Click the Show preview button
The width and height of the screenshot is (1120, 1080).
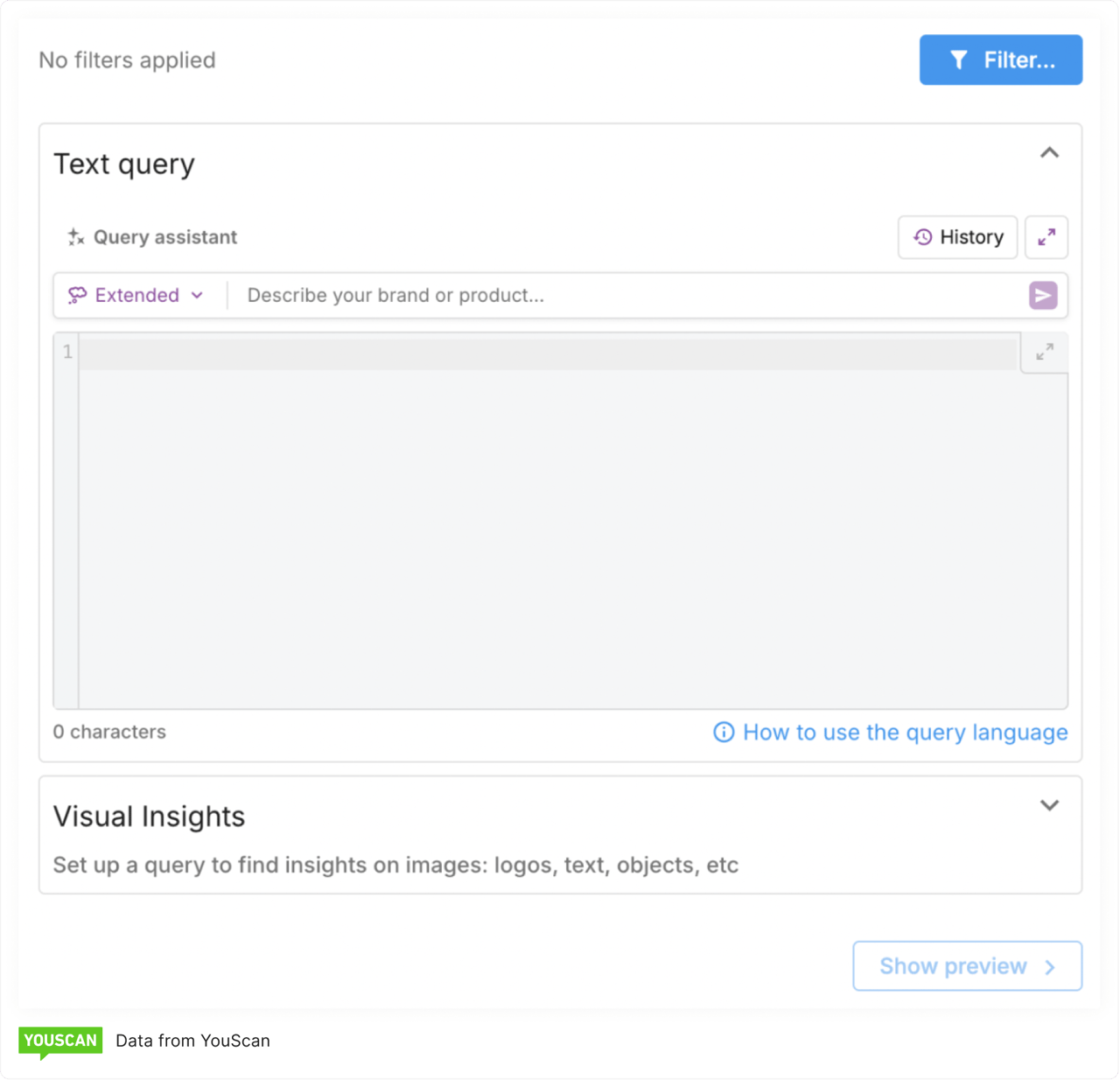point(967,966)
